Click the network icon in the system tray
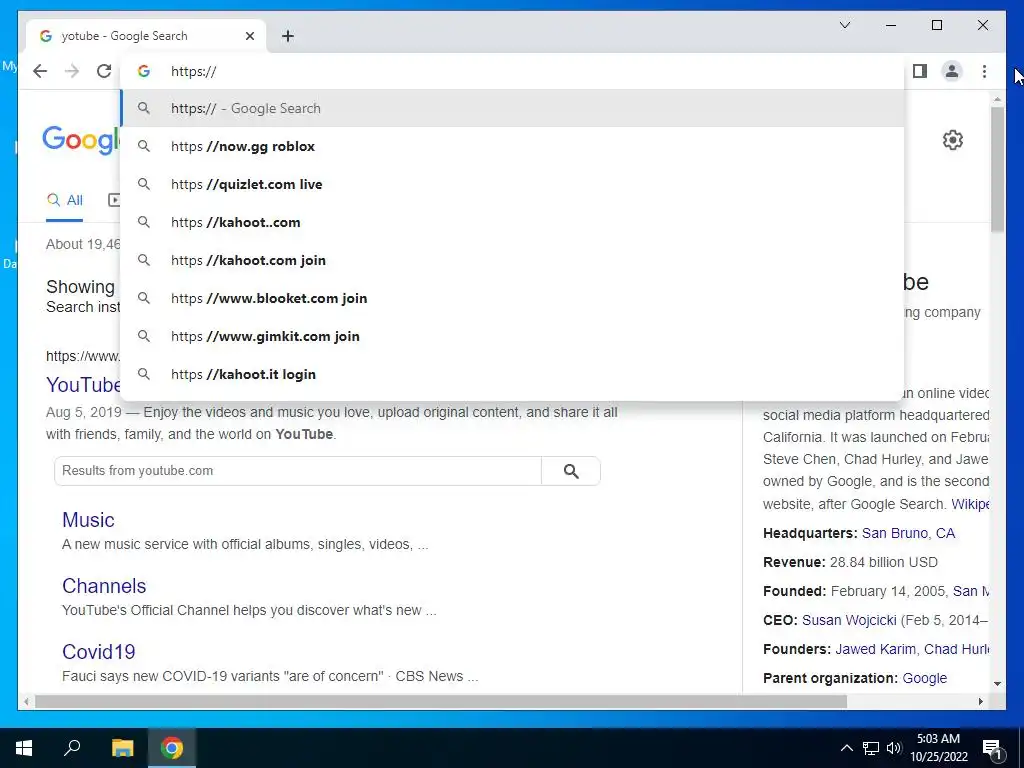The height and width of the screenshot is (768, 1024). tap(871, 748)
